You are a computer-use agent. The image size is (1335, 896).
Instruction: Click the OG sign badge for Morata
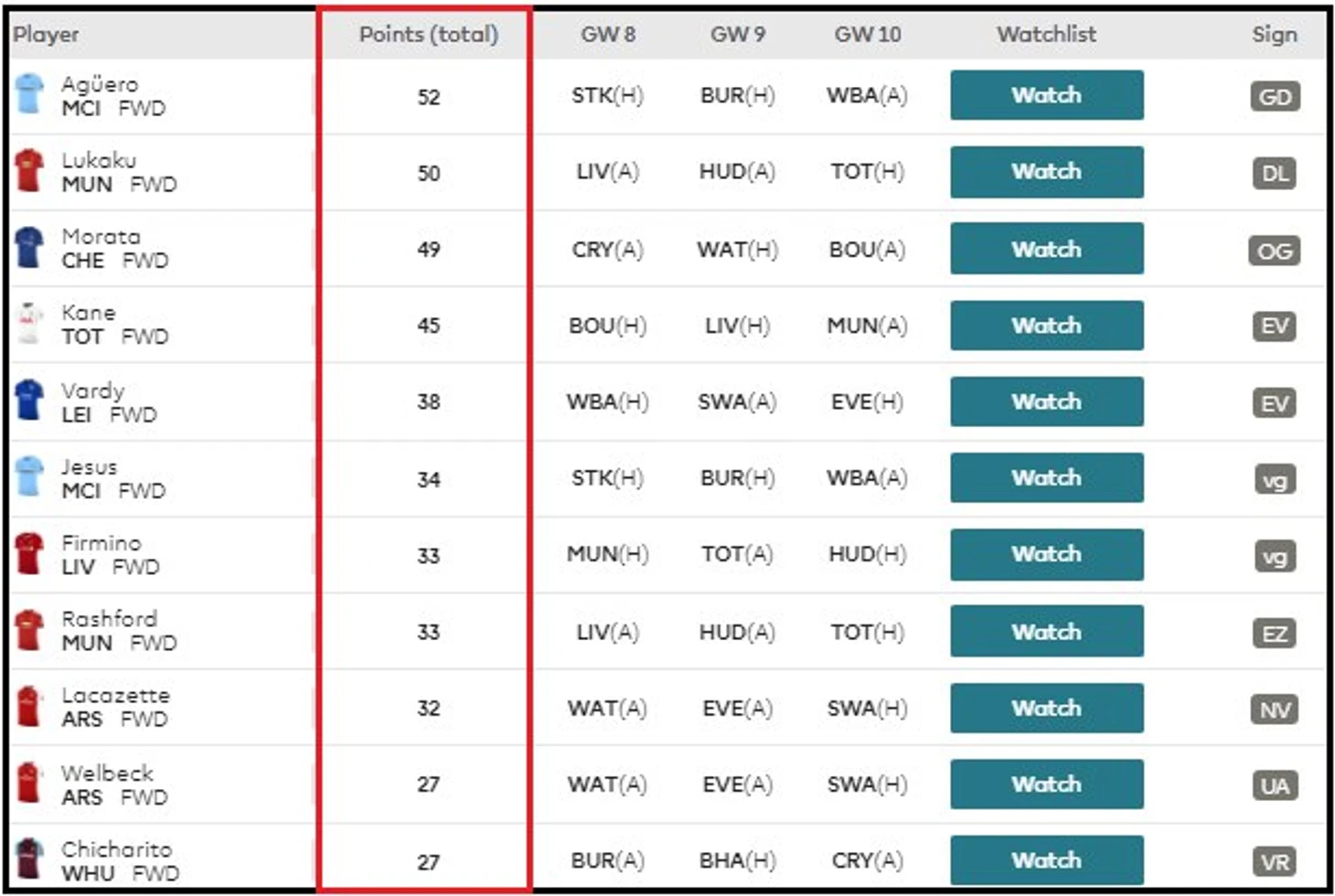pos(1275,250)
